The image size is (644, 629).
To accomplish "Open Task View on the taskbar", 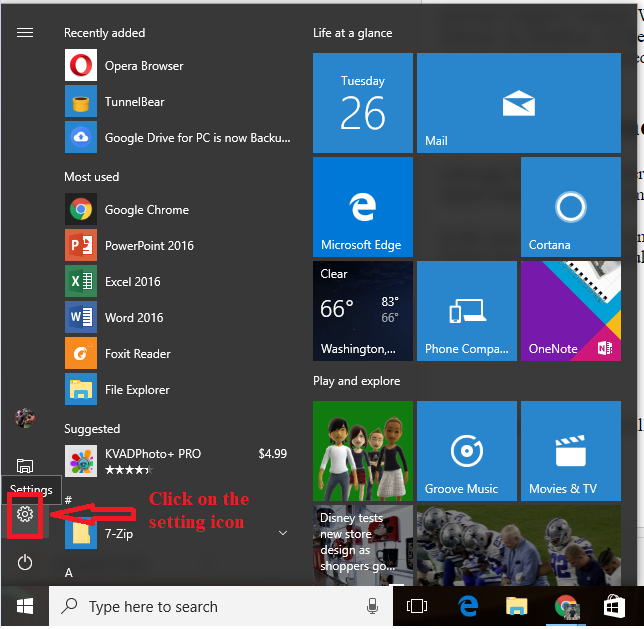I will tap(416, 606).
